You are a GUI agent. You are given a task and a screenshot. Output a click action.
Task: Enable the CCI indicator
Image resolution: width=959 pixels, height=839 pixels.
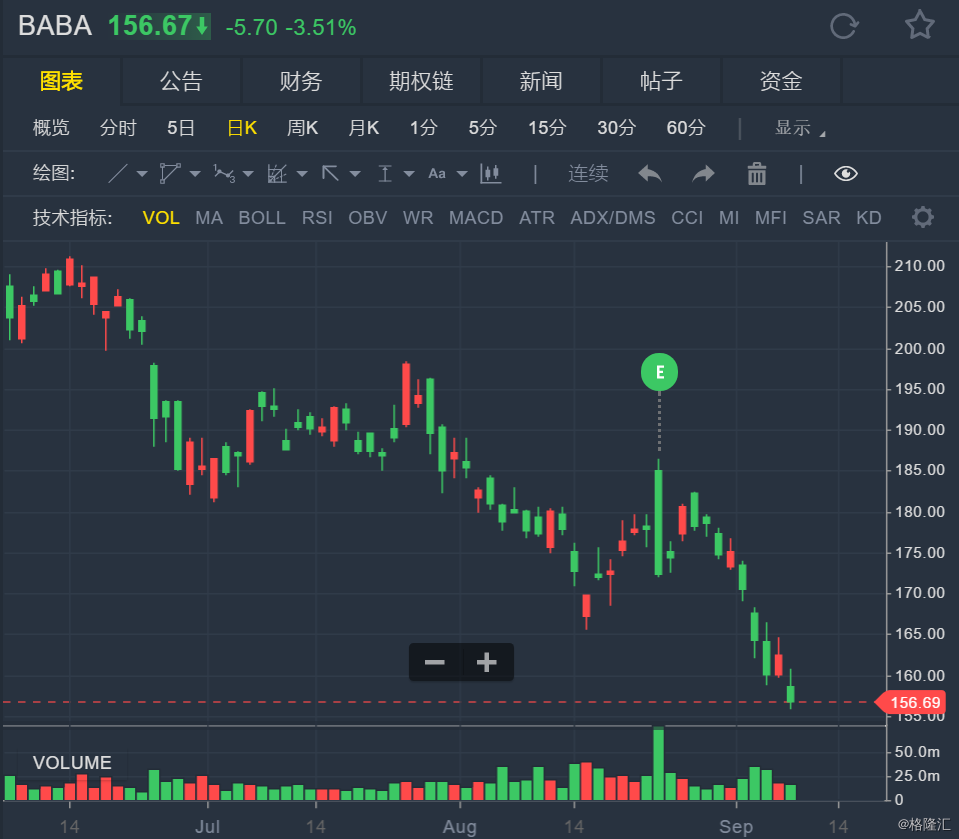(x=687, y=218)
